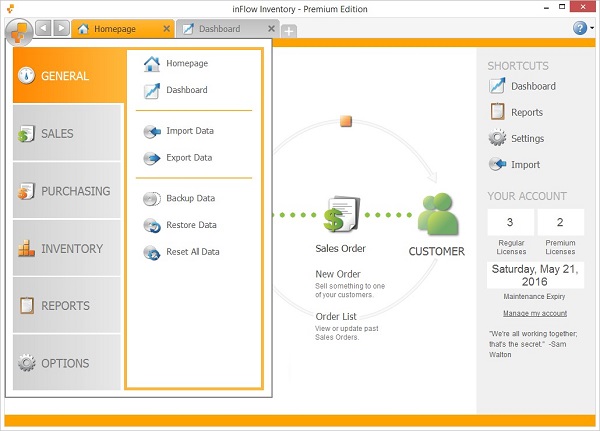Click the Export Data arrow icon
Screen dimensions: 600x431
click(x=152, y=158)
